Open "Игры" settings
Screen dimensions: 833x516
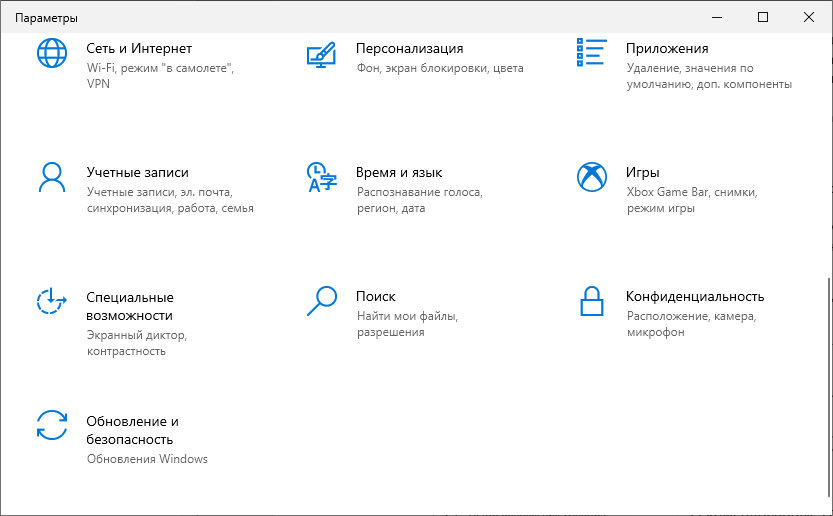(643, 172)
